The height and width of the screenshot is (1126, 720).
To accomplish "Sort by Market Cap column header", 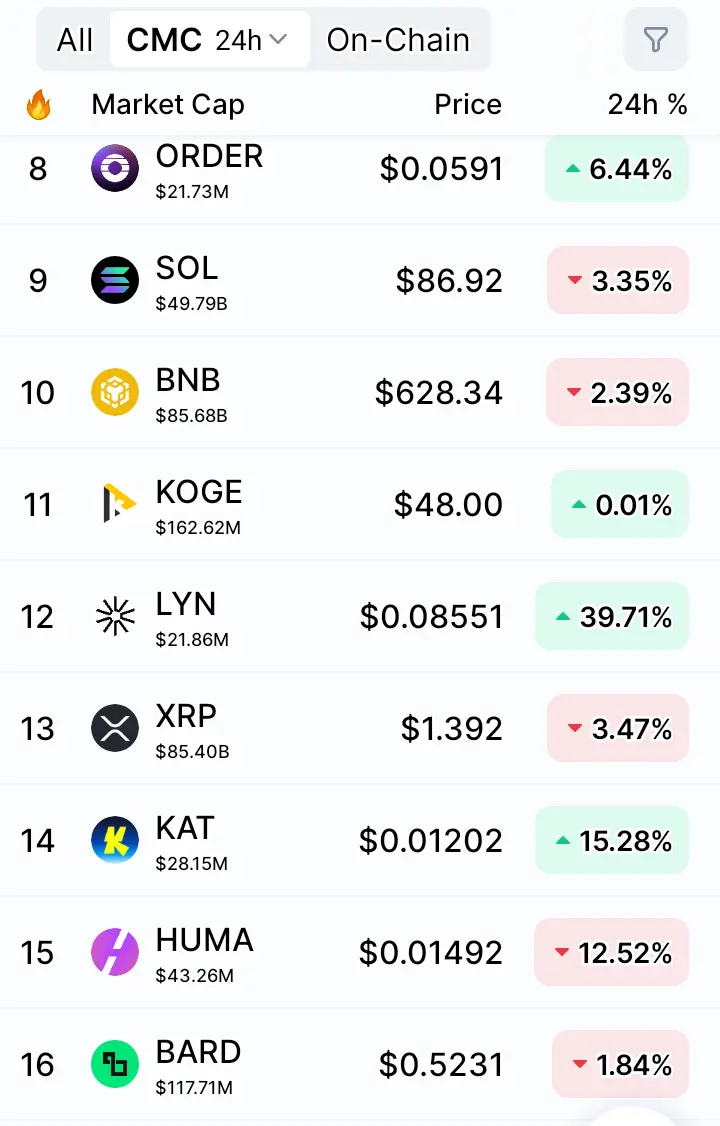I will tap(168, 104).
